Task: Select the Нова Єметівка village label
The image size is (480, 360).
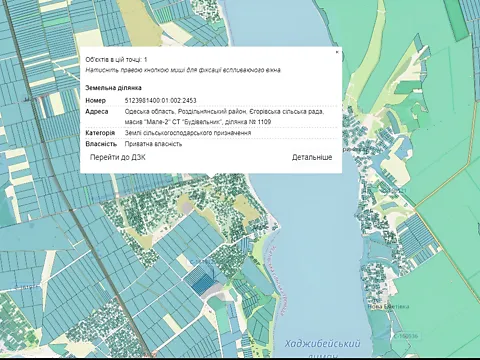Action: point(388,306)
